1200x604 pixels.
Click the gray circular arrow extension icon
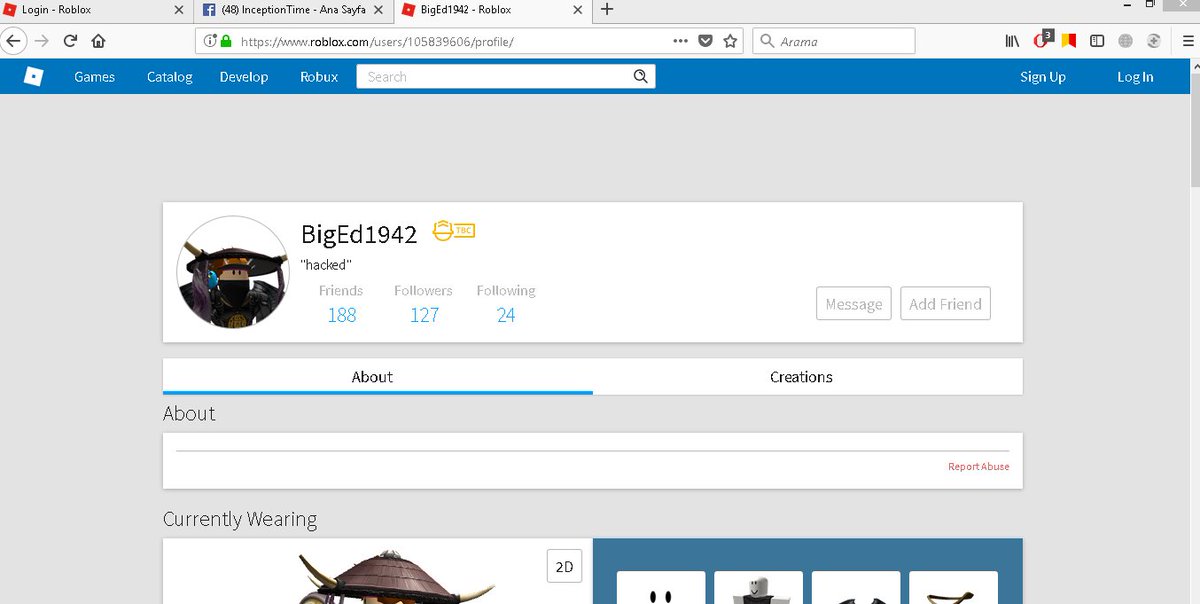click(x=1153, y=41)
